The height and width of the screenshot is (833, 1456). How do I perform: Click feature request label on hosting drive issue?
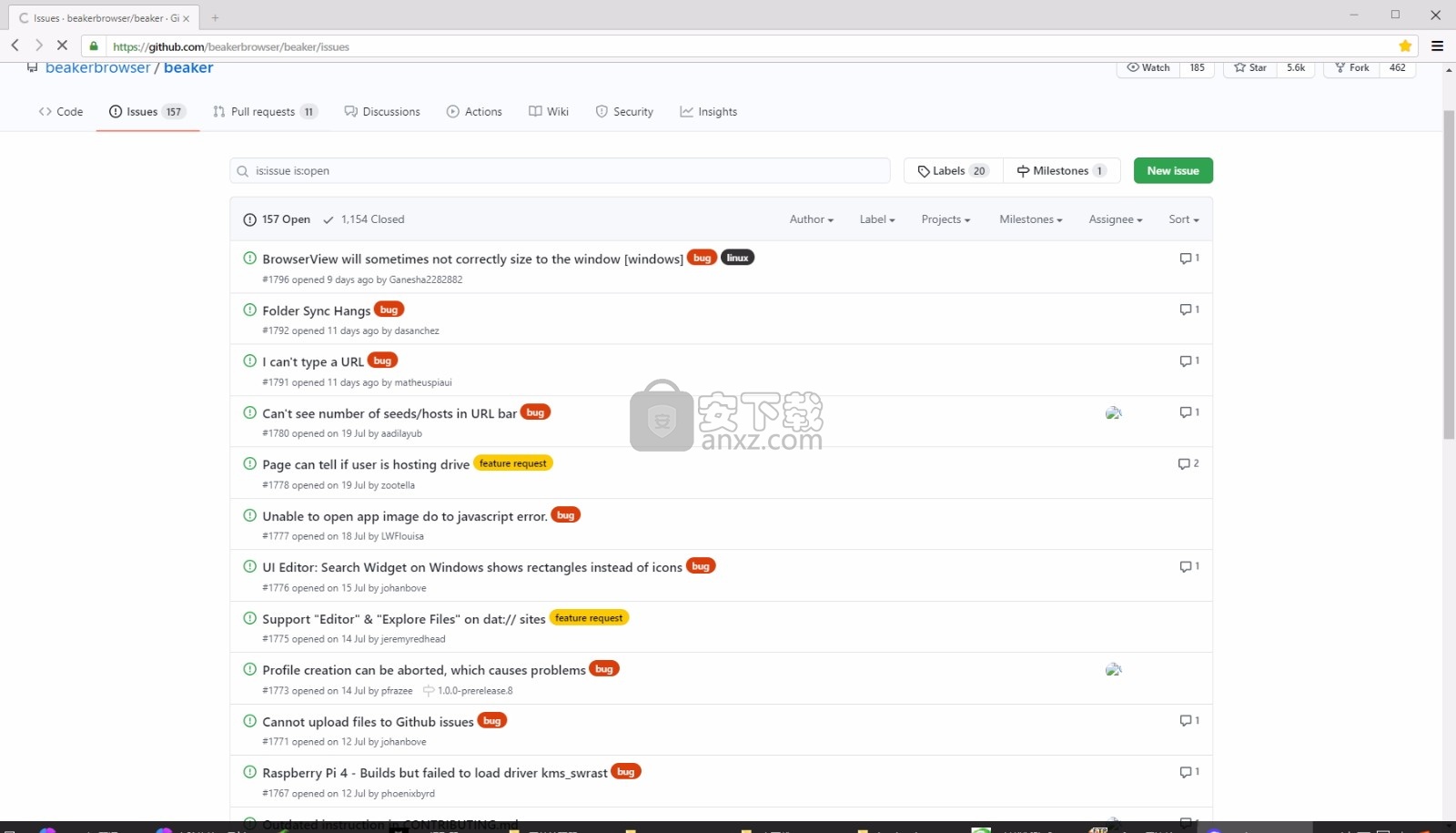click(x=513, y=463)
